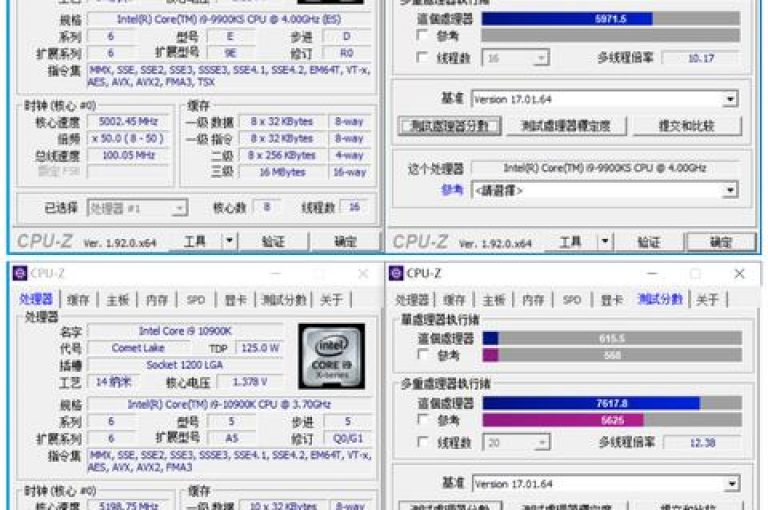Click 确定 in the 9900KS processor window
The width and height of the screenshot is (768, 510).
pos(345,241)
